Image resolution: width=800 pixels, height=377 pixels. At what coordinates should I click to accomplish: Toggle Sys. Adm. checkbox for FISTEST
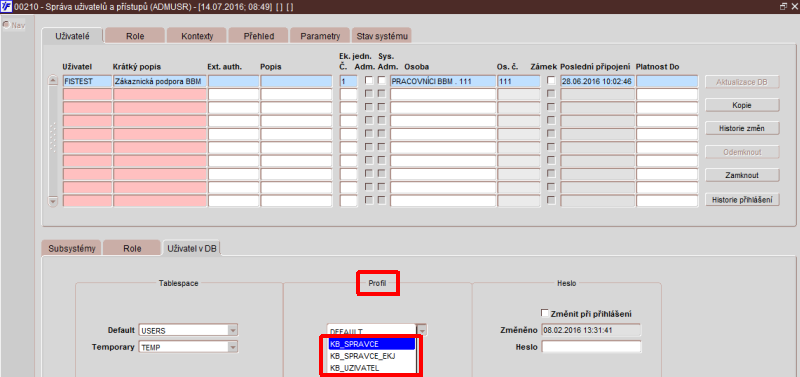coord(381,81)
